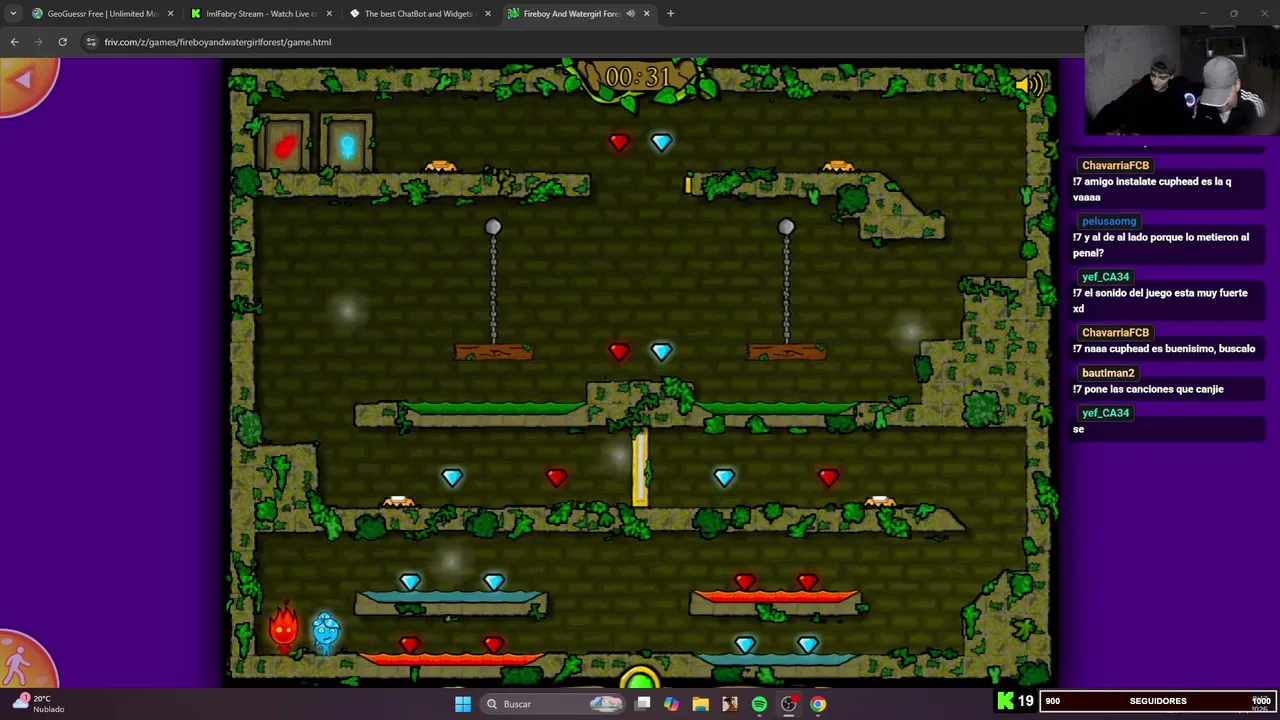Click message "y al de al lado porque lo metieron al penal?"
This screenshot has width=1280, height=720.
[1161, 245]
